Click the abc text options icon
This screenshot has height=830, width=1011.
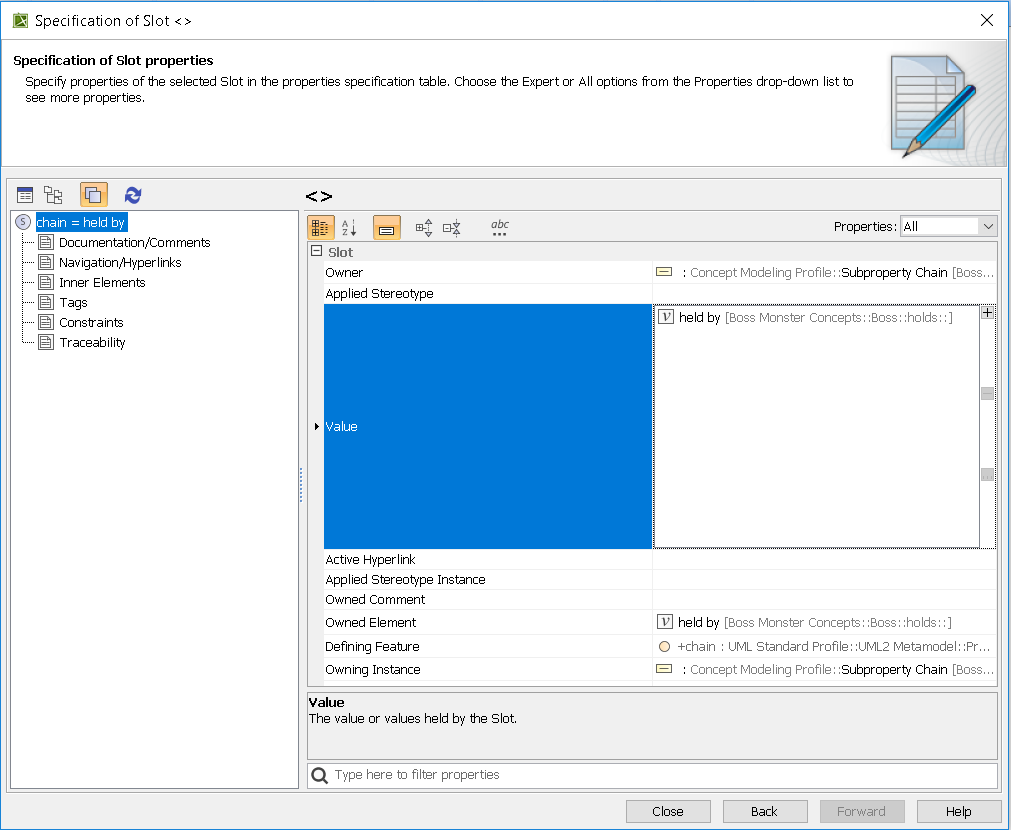(500, 227)
